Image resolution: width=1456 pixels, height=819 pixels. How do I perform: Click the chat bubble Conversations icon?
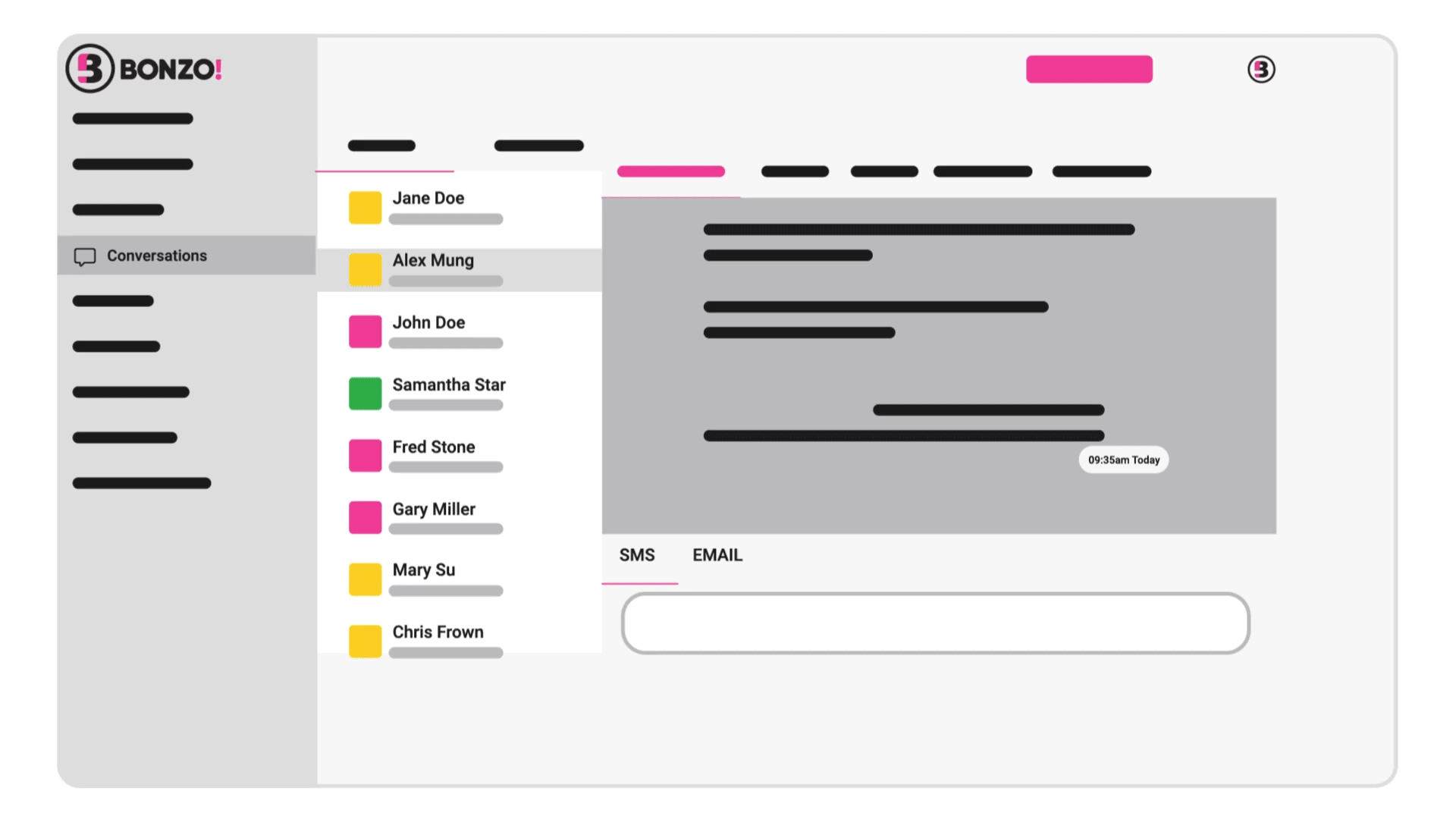click(84, 255)
